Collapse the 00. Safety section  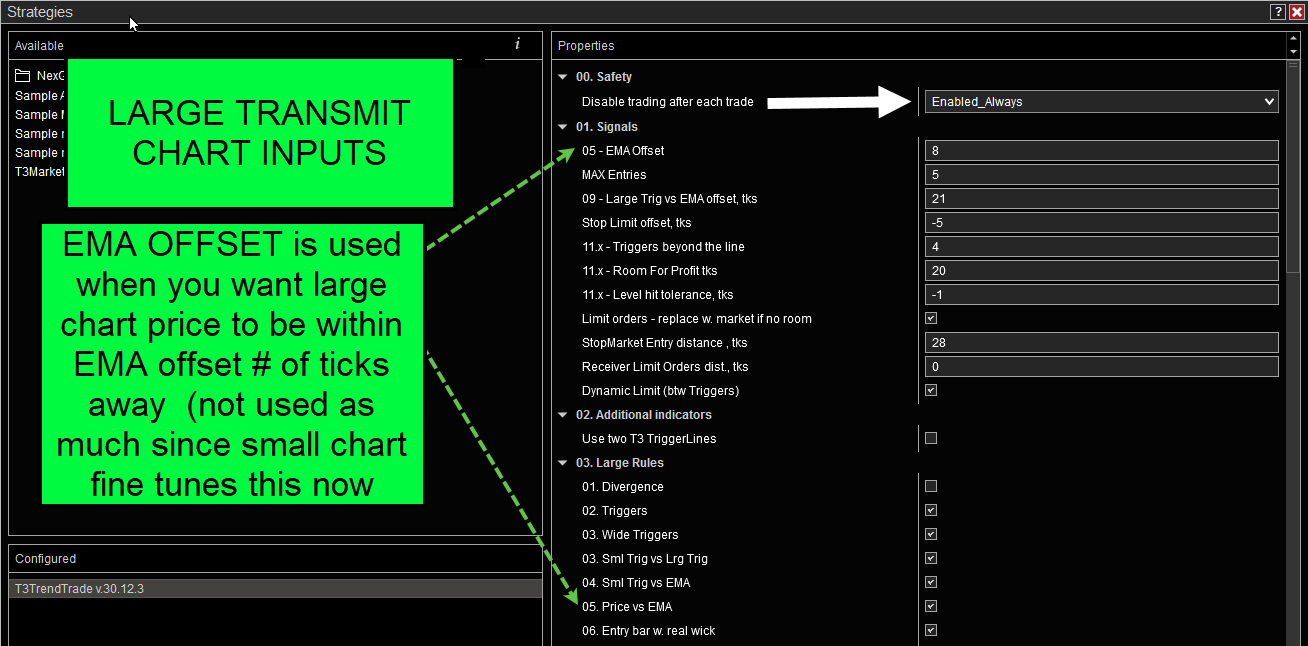[563, 77]
